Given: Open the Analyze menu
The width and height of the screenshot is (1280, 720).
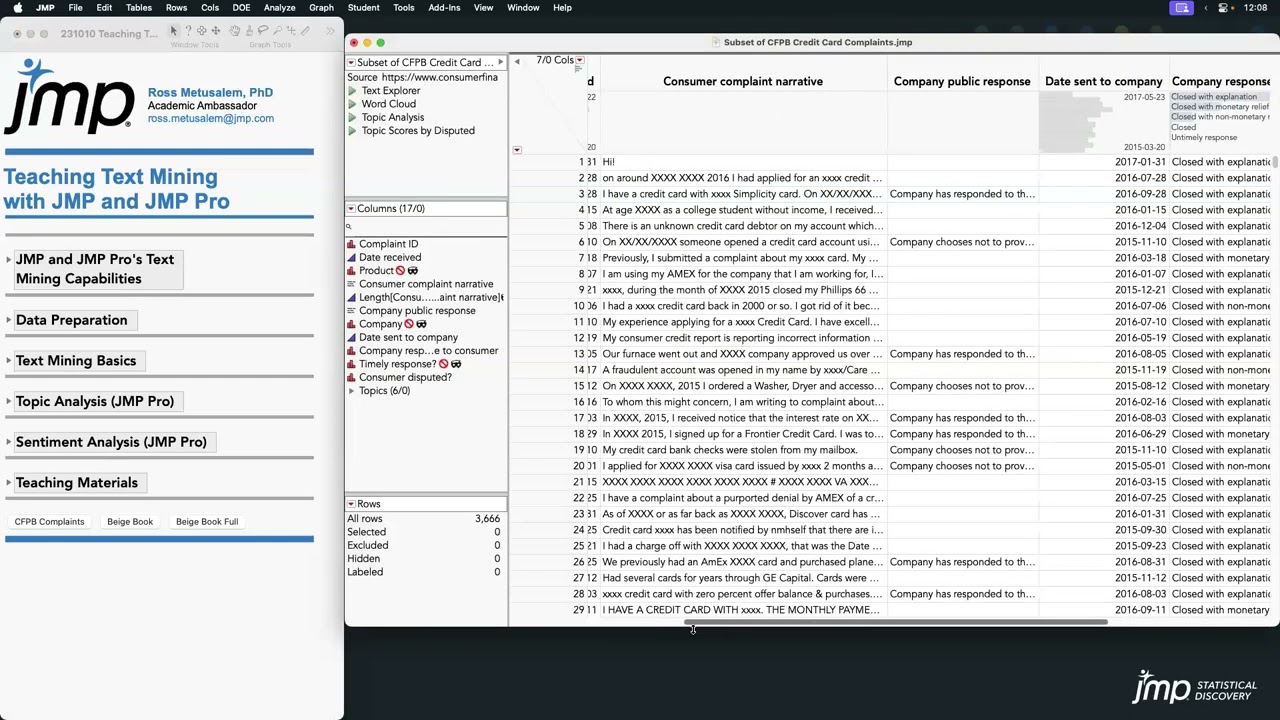Looking at the screenshot, I should click(x=279, y=8).
